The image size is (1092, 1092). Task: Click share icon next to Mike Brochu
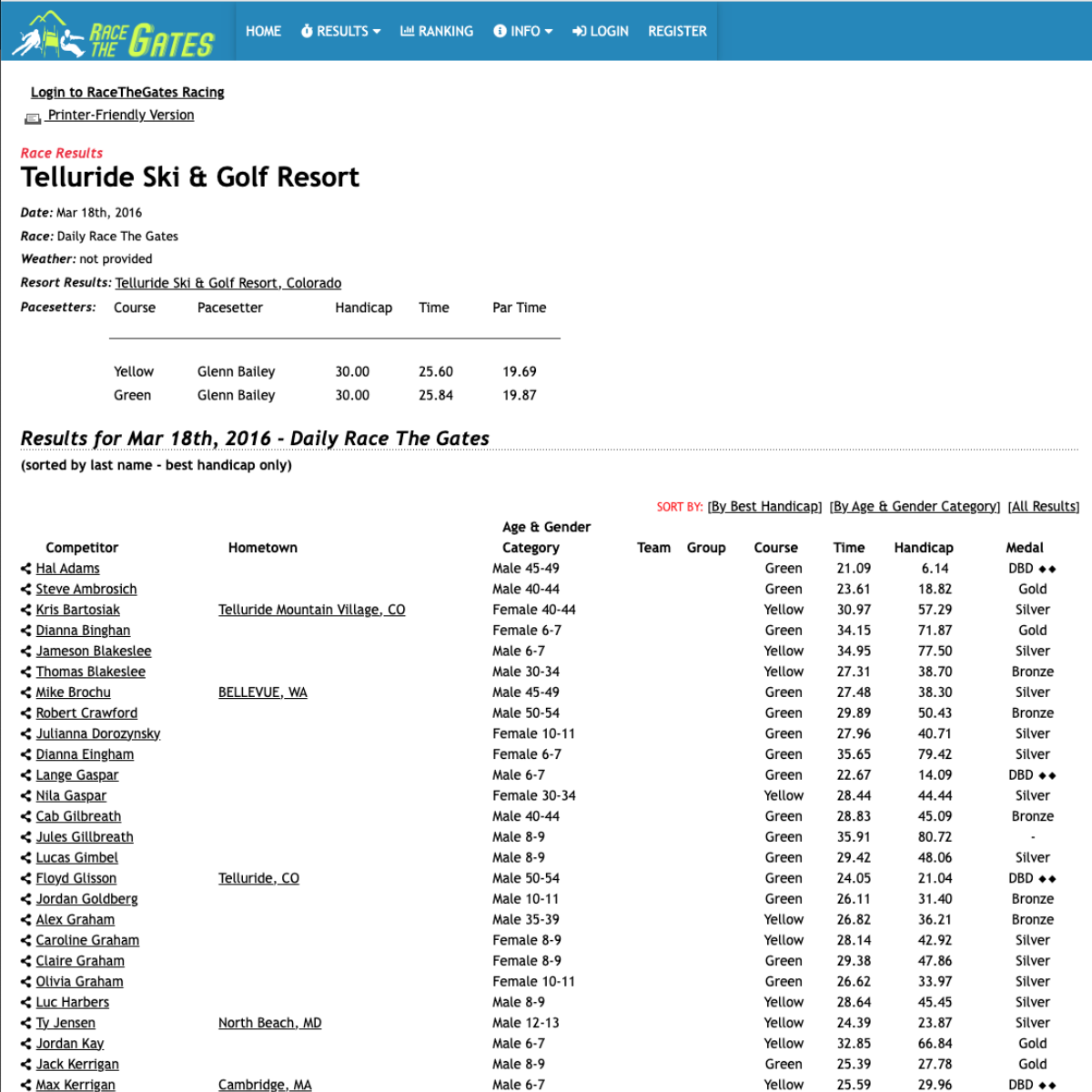[26, 693]
